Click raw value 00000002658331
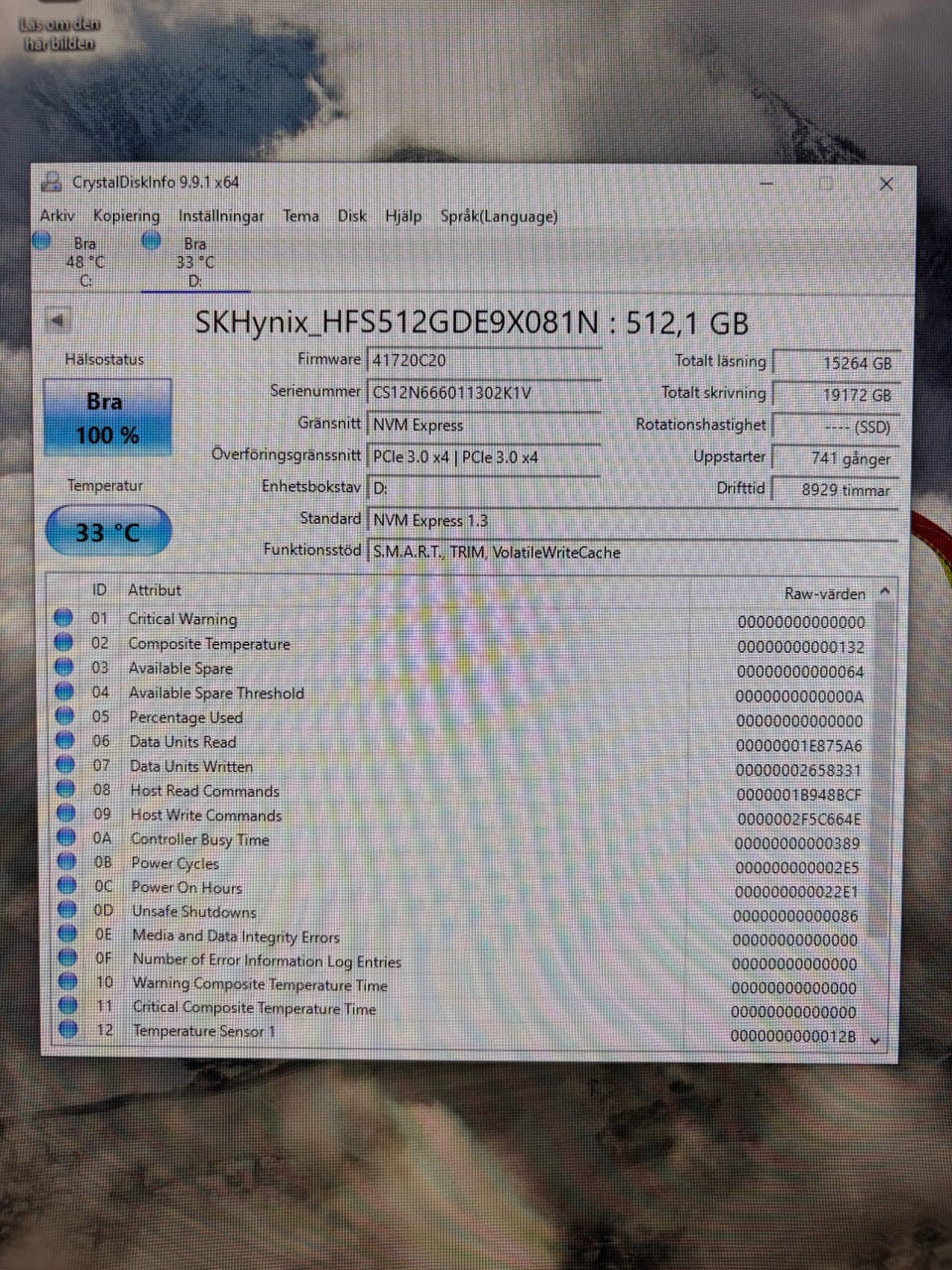 coord(799,771)
